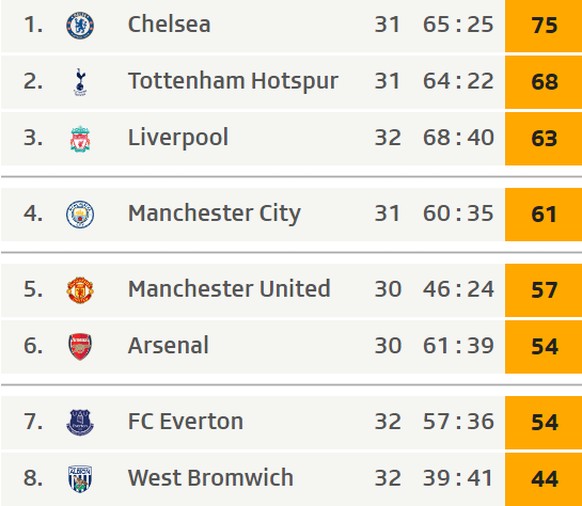This screenshot has height=506, width=582.
Task: Open the Arsenal team name link
Action: [168, 346]
